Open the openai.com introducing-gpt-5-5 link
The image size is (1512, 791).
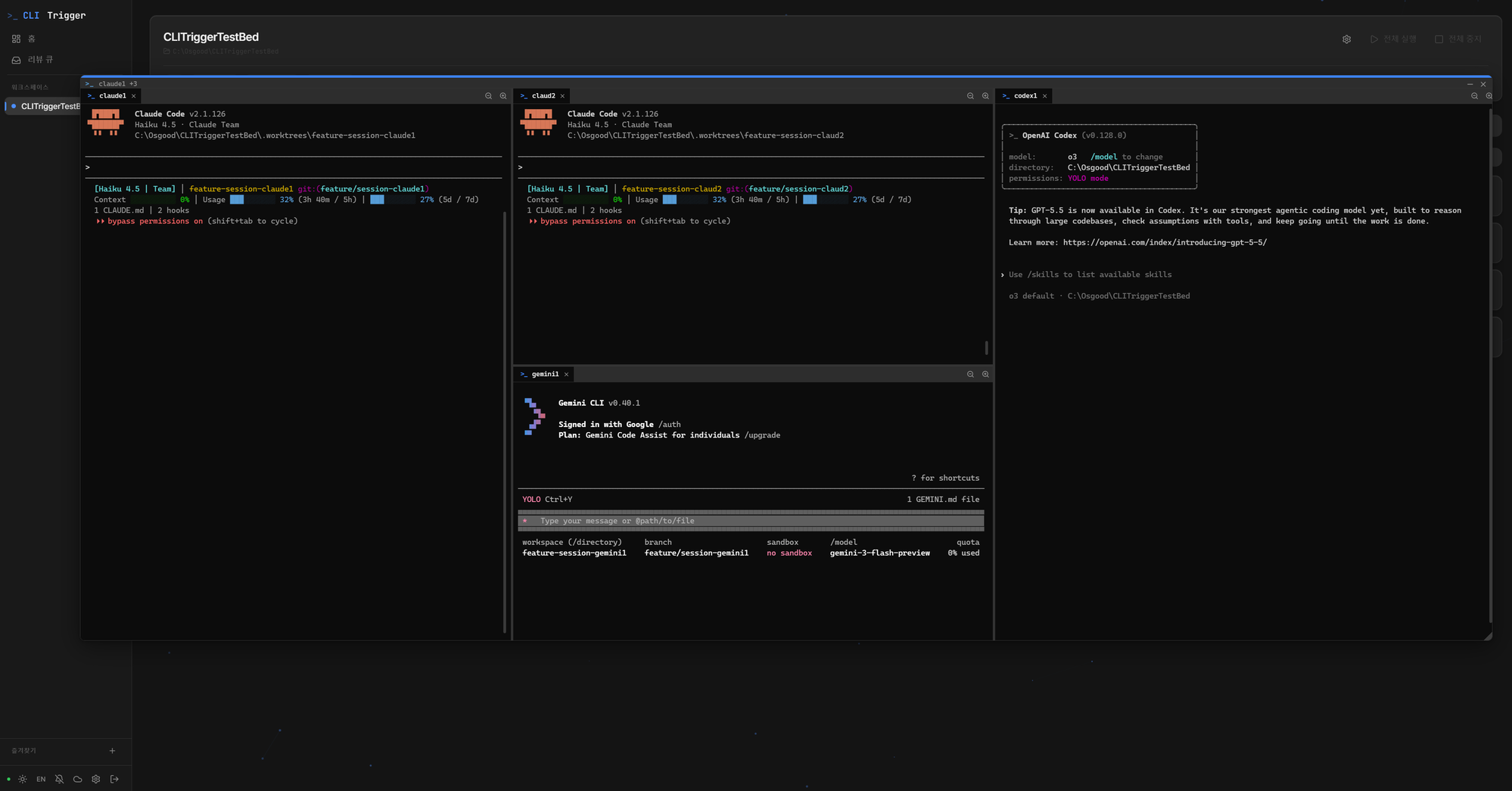coord(1165,243)
